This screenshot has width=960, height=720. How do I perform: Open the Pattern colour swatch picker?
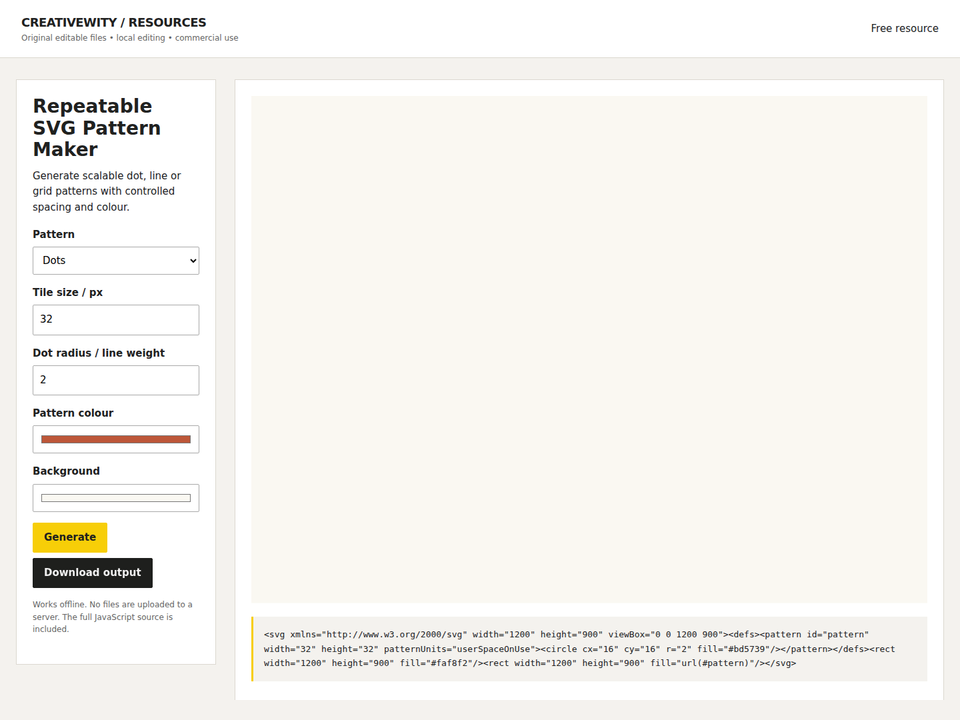(116, 440)
